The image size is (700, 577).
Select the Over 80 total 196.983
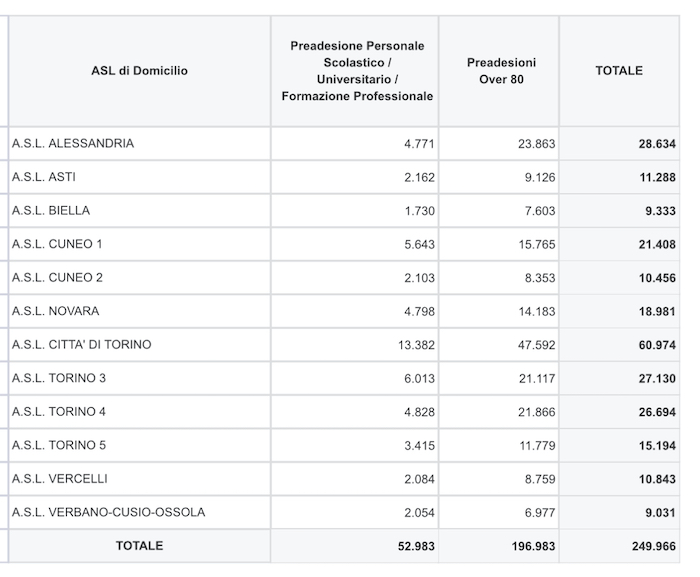pyautogui.click(x=533, y=546)
